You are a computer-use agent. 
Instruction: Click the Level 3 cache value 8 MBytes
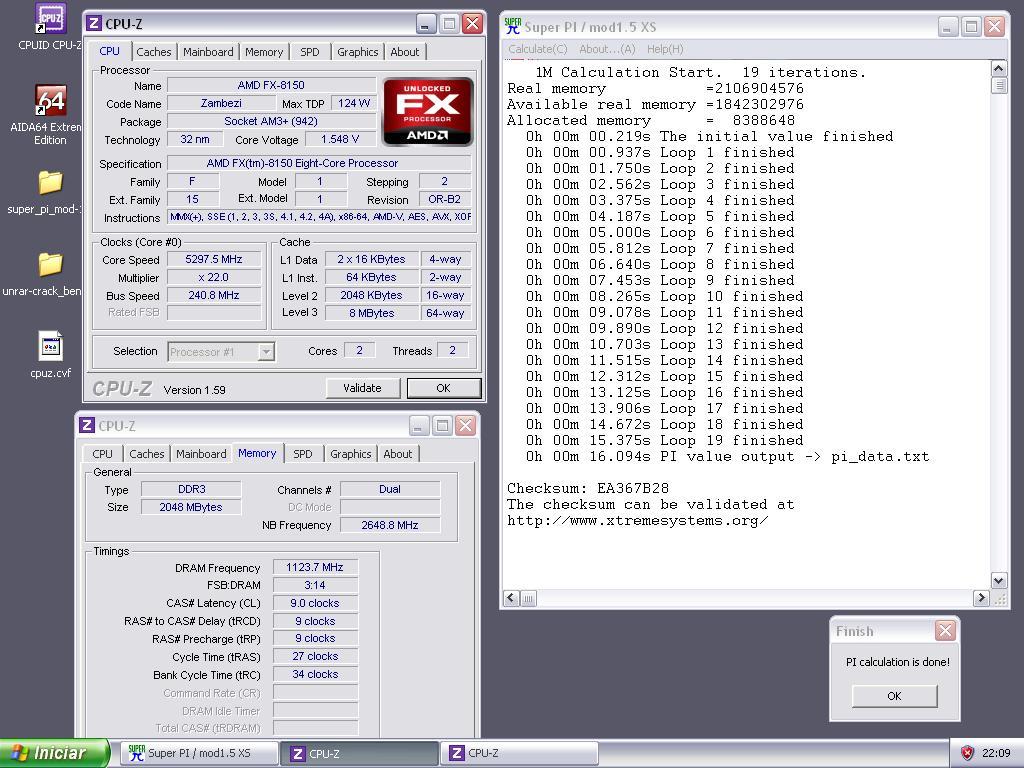coord(372,313)
